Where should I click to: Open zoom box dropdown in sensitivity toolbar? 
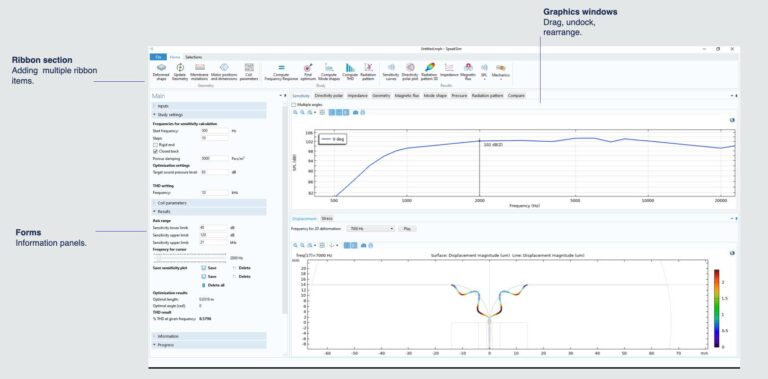[x=315, y=112]
